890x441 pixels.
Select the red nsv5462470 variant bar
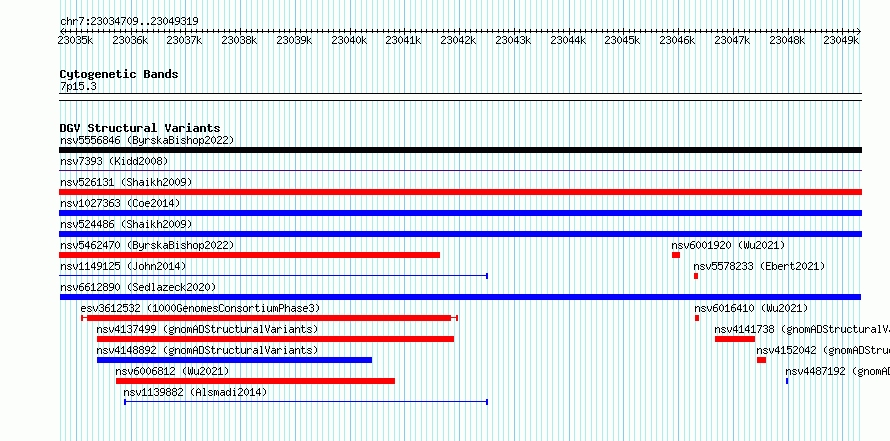coord(249,255)
